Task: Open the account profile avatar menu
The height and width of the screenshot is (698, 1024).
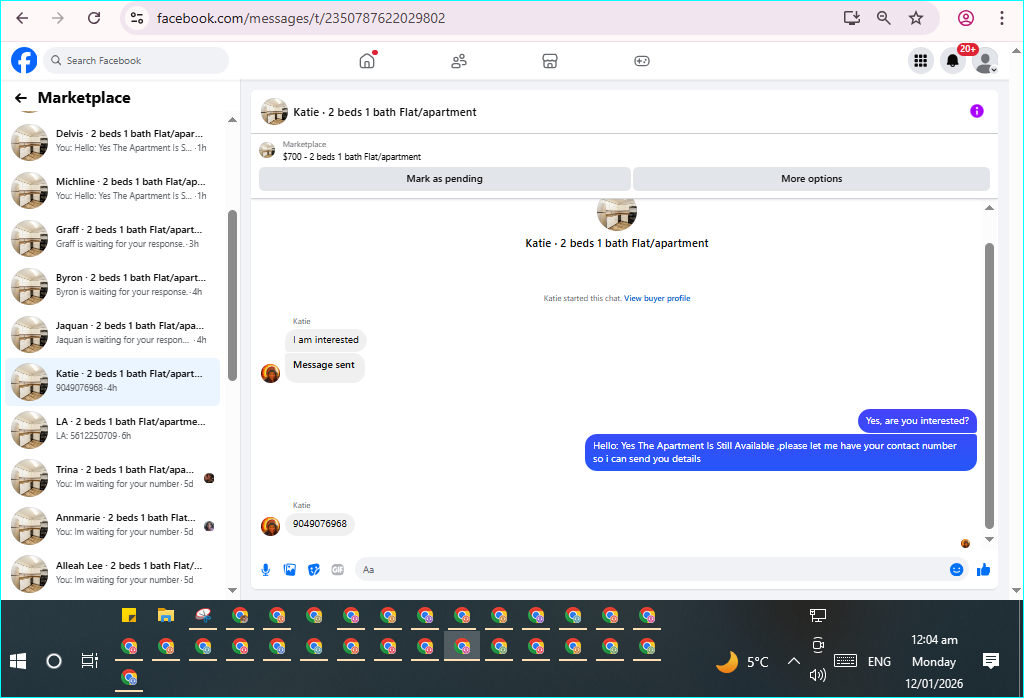Action: pos(985,61)
